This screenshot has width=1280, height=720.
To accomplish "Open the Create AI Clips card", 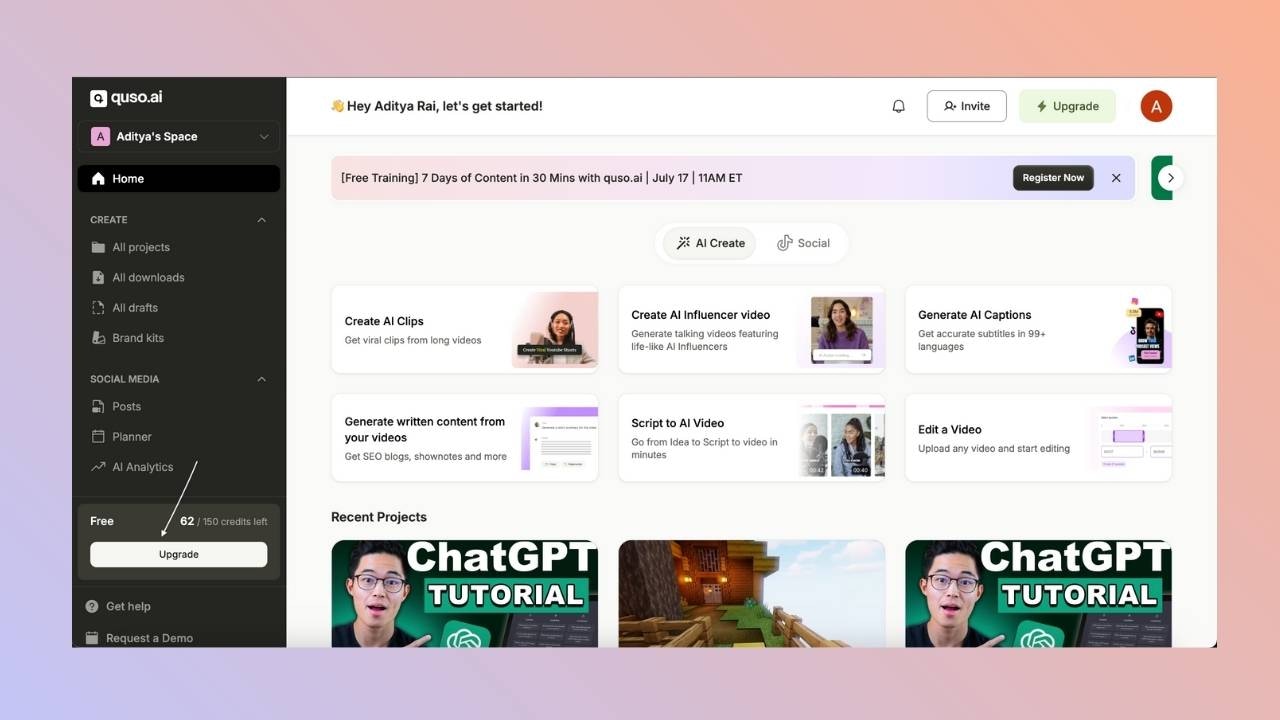I will click(465, 329).
